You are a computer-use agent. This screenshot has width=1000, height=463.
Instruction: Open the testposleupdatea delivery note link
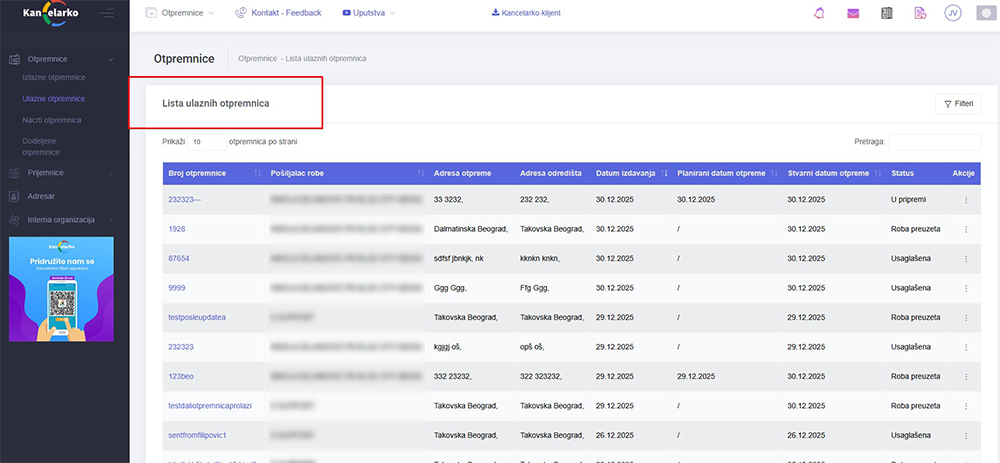(197, 317)
